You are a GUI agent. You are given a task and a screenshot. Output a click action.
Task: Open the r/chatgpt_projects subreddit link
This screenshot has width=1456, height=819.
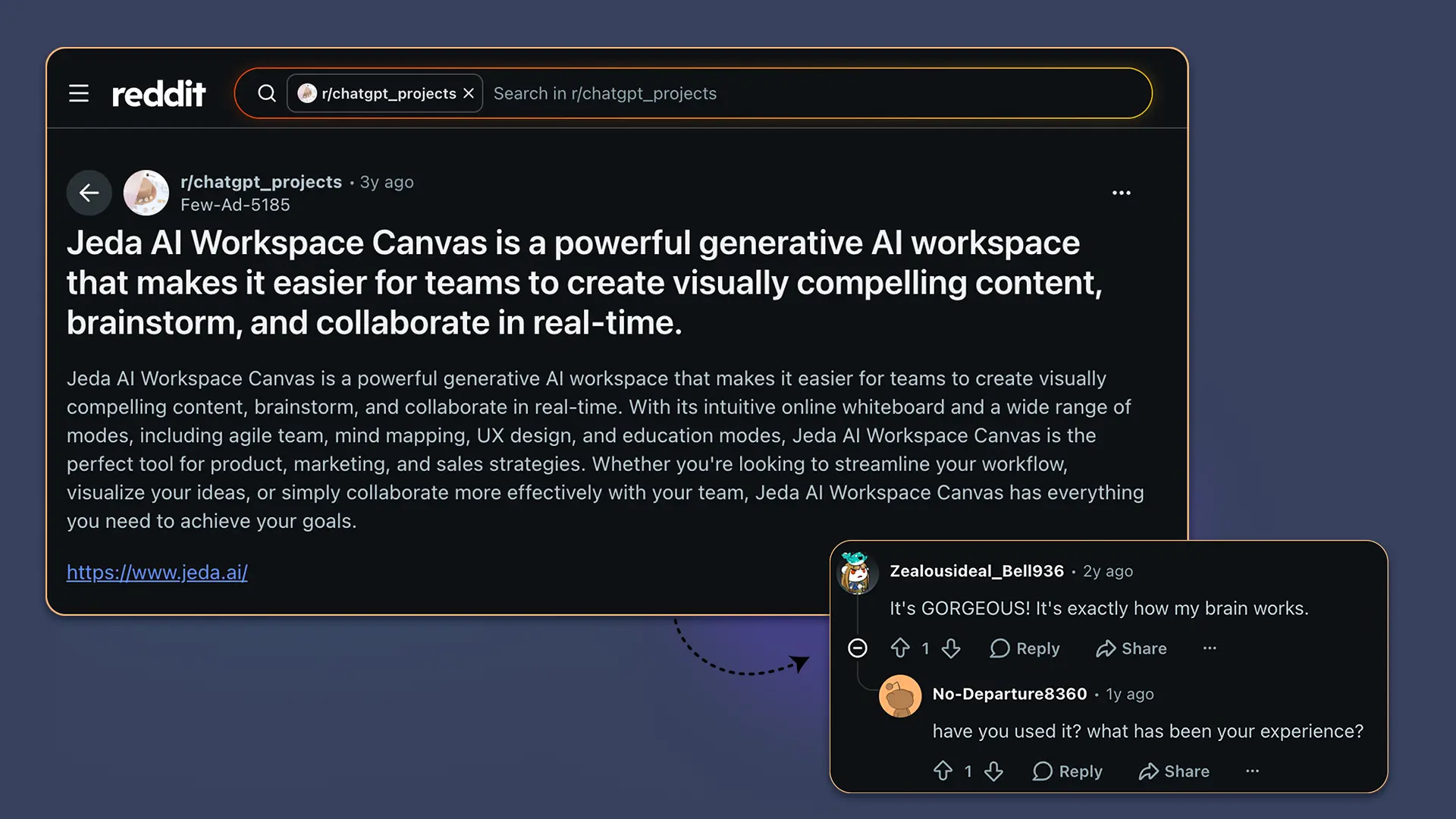[261, 182]
